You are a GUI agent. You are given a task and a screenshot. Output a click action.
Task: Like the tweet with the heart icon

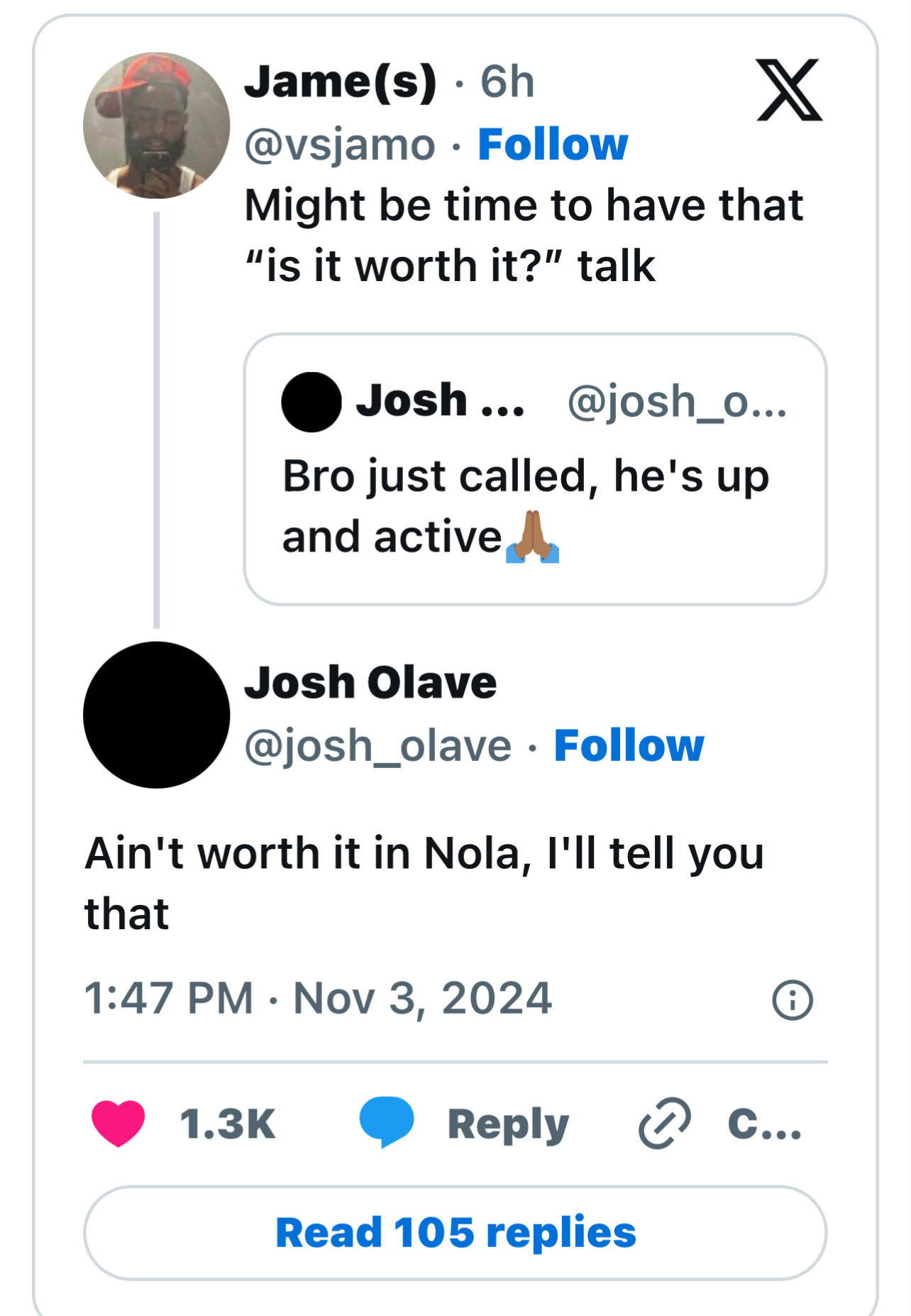coord(118,1123)
